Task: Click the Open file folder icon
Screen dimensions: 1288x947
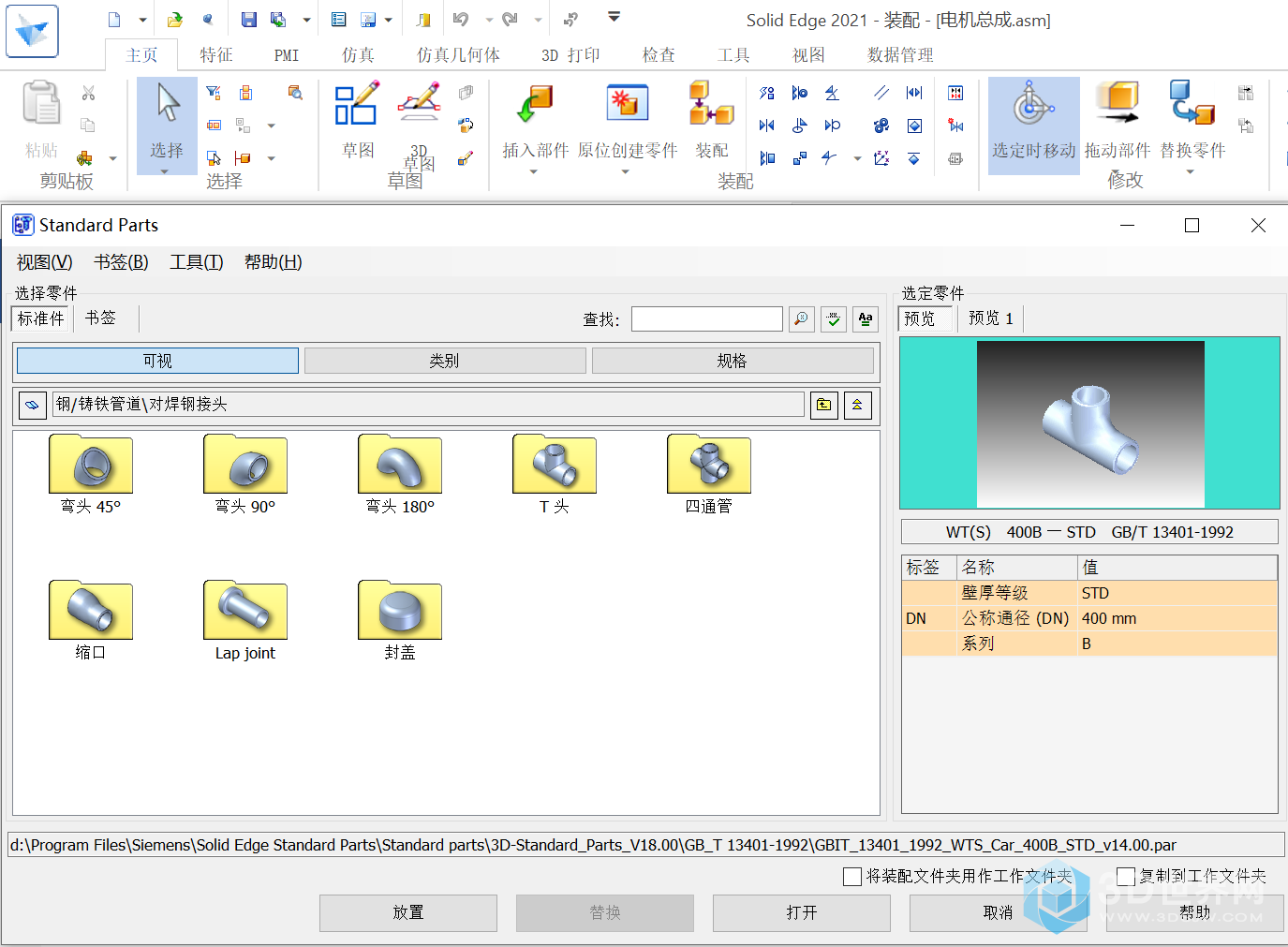Action: pos(175,20)
